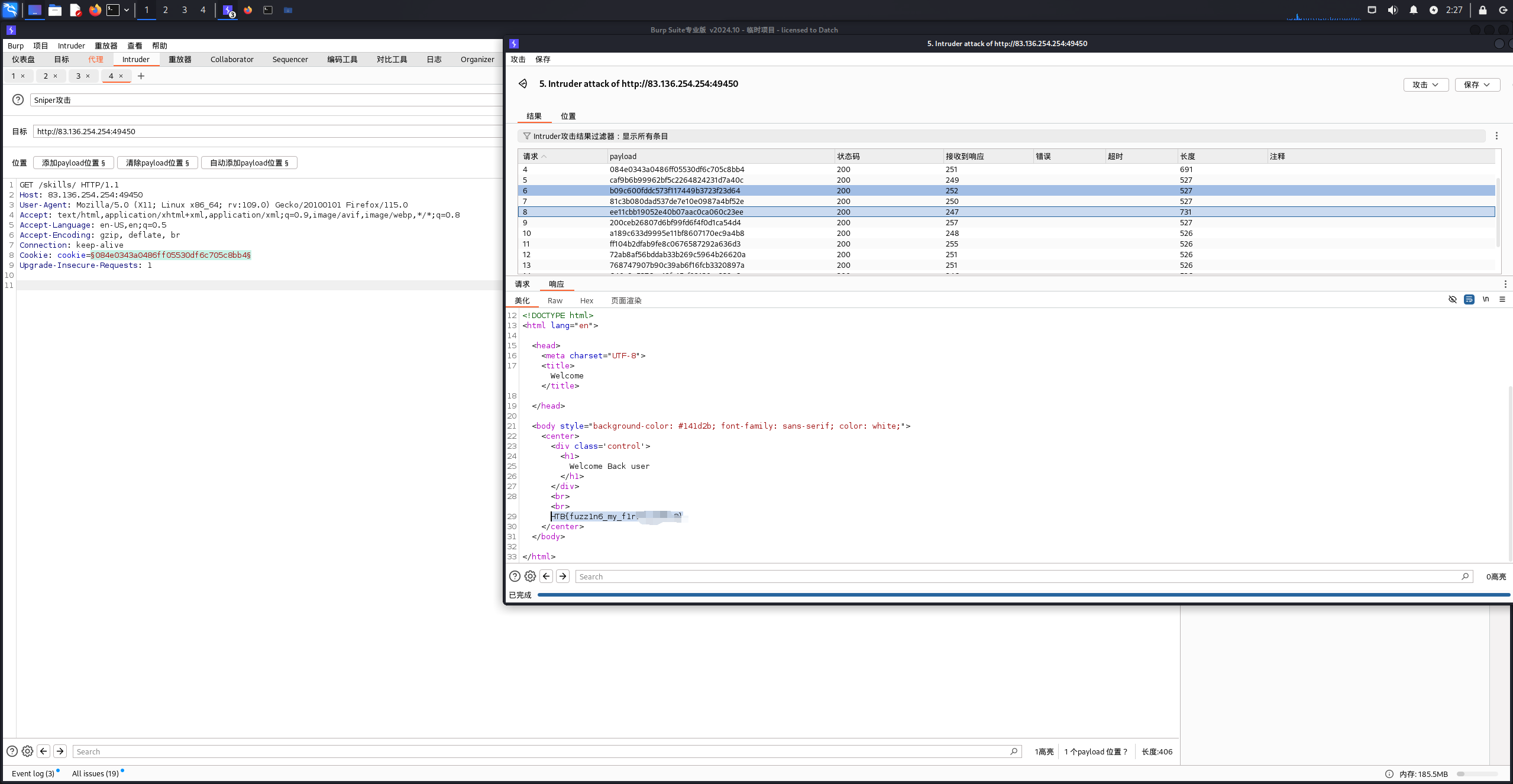Open results filter kebab menu
The image size is (1513, 784).
click(1496, 136)
